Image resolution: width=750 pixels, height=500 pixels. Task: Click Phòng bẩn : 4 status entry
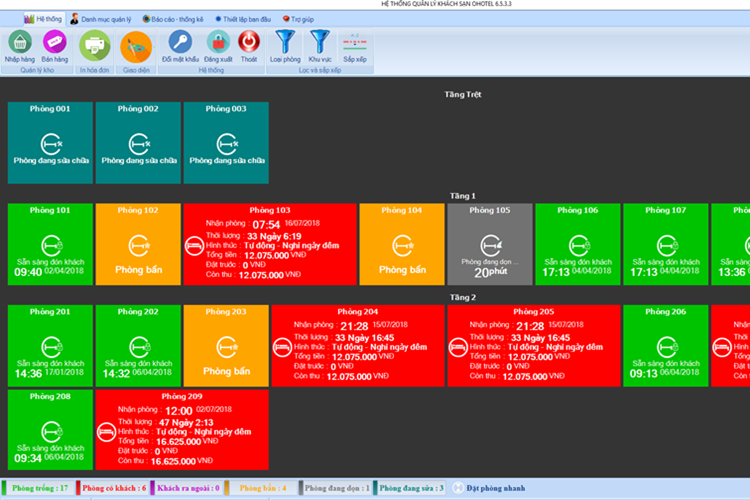click(x=261, y=488)
